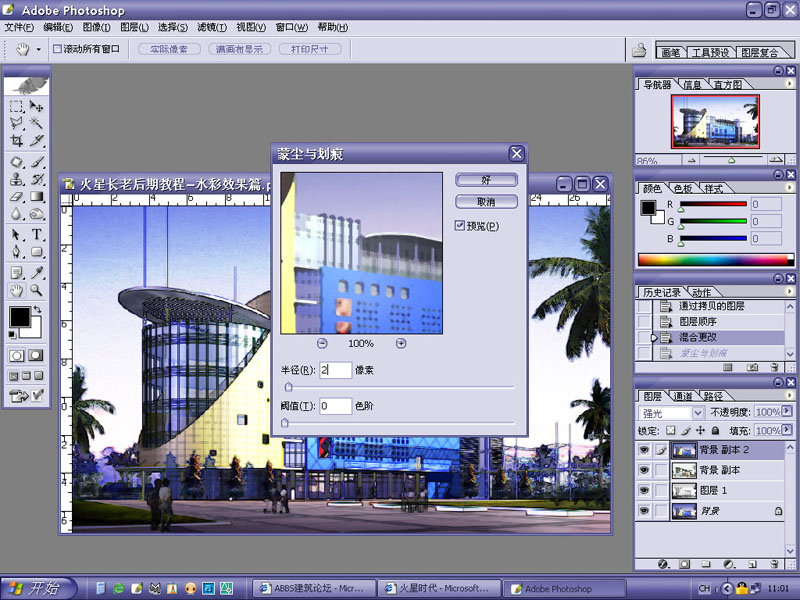800x600 pixels.
Task: Open the Color panel flyout menu arrow
Action: coord(789,188)
